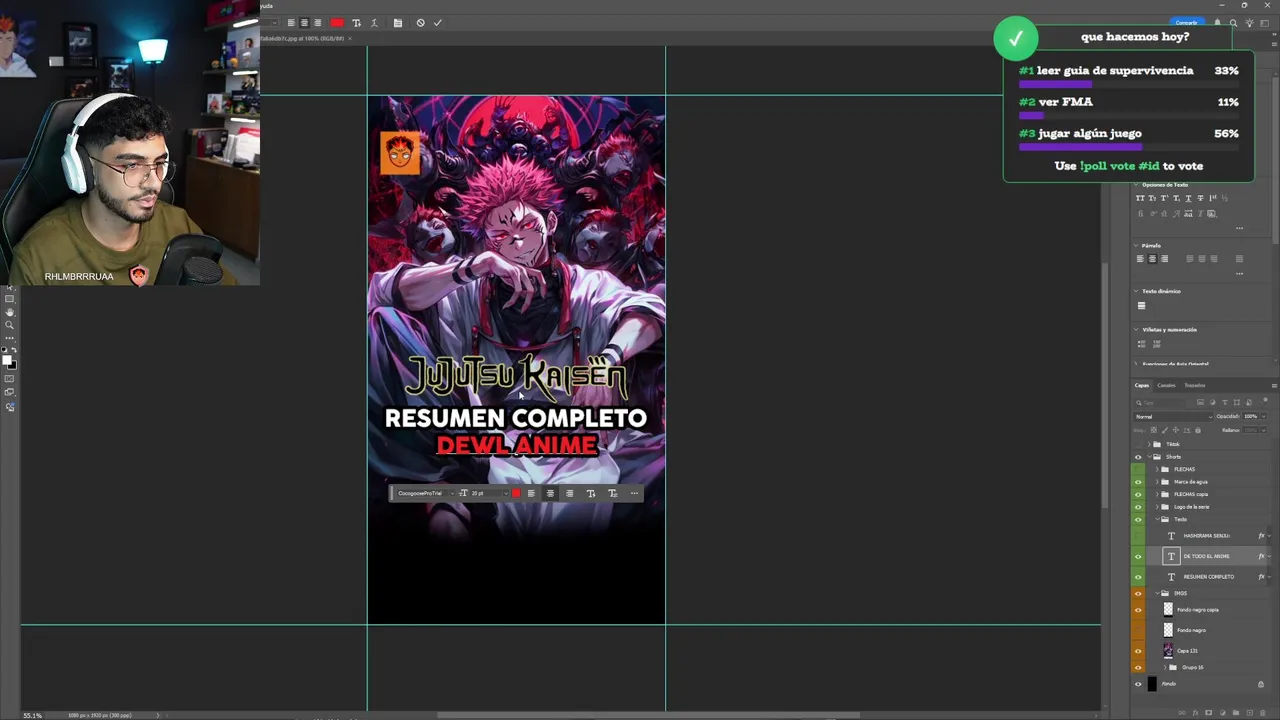This screenshot has width=1280, height=720.
Task: Close the open document tab
Action: pos(350,38)
